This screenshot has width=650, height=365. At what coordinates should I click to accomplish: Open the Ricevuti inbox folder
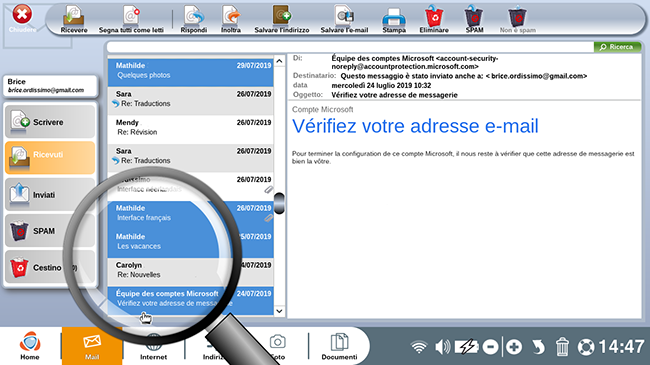click(x=50, y=158)
